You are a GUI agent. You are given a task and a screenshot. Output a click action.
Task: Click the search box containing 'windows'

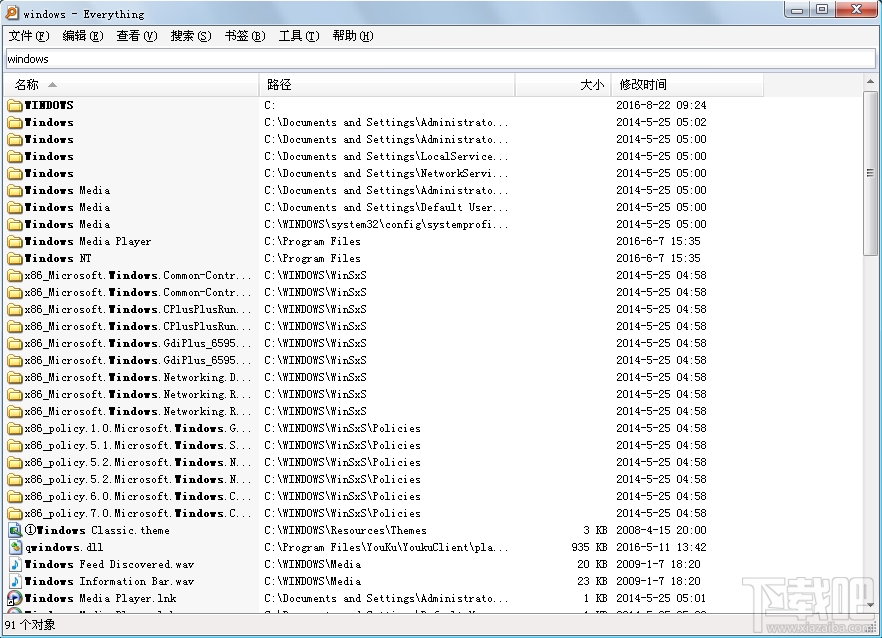[440, 59]
